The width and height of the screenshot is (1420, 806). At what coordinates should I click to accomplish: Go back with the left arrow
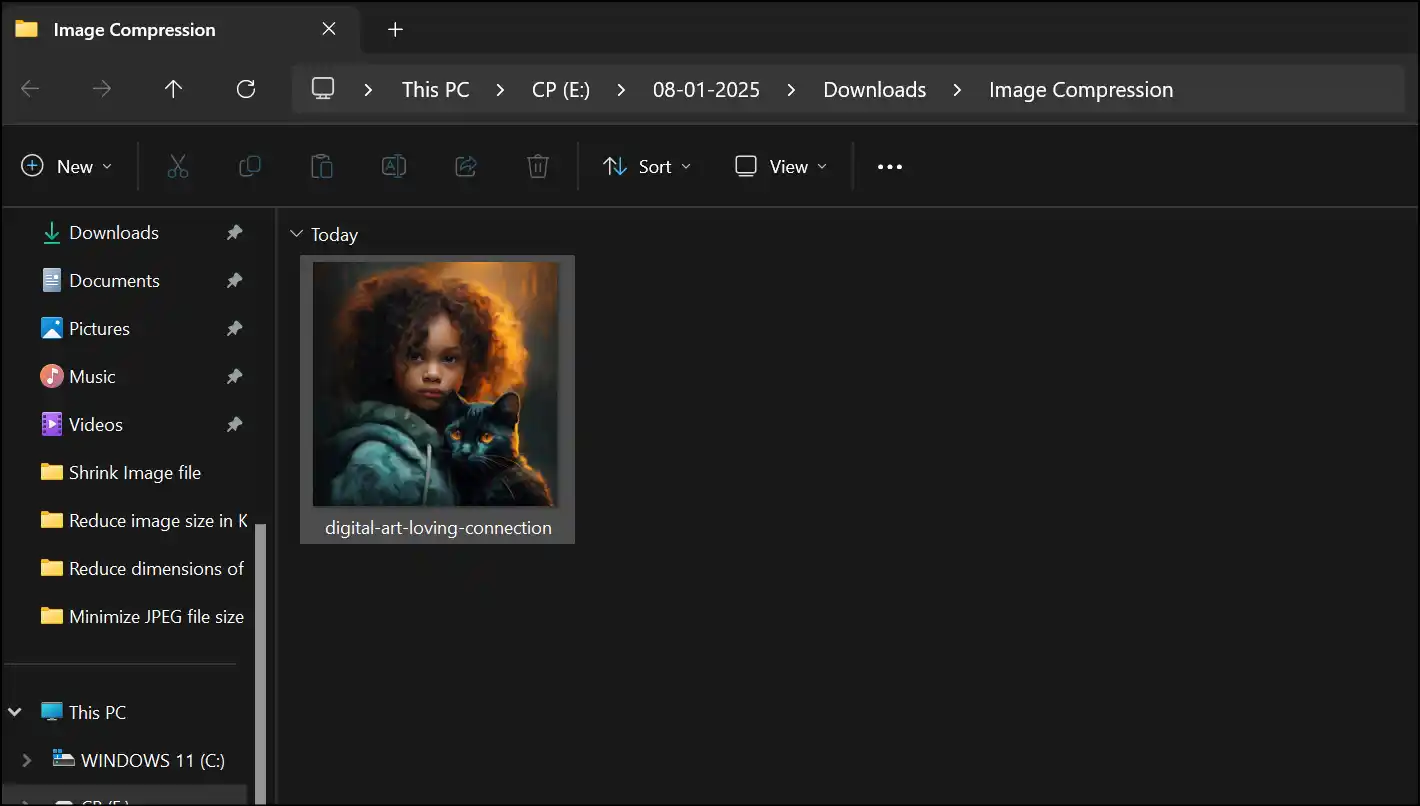(30, 89)
